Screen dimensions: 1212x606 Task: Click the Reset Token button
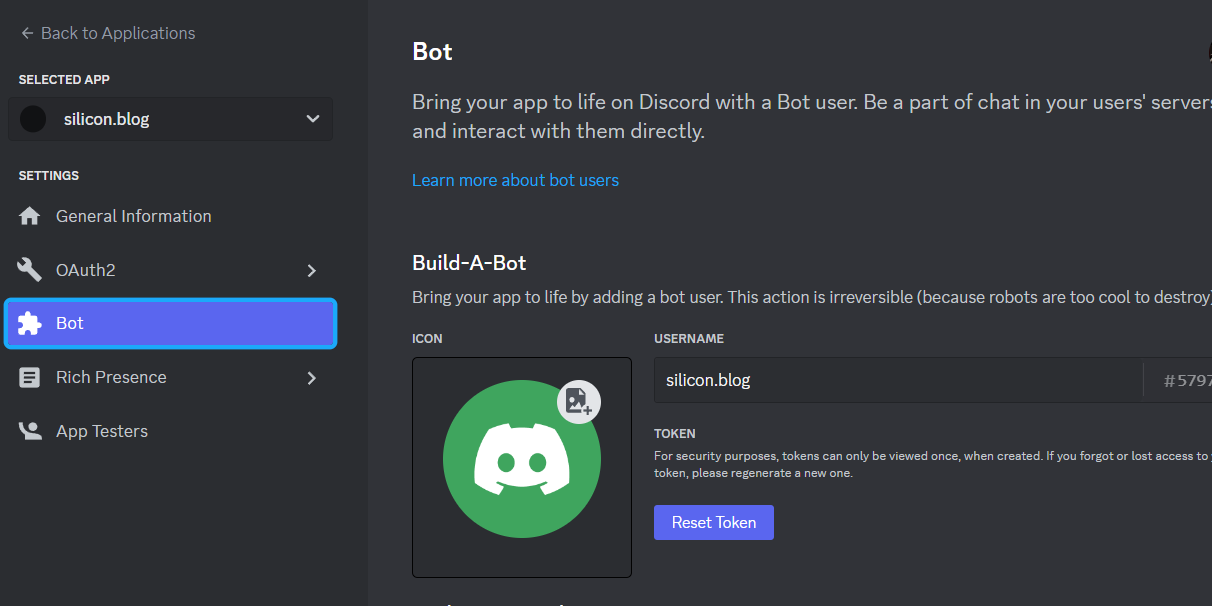[714, 522]
